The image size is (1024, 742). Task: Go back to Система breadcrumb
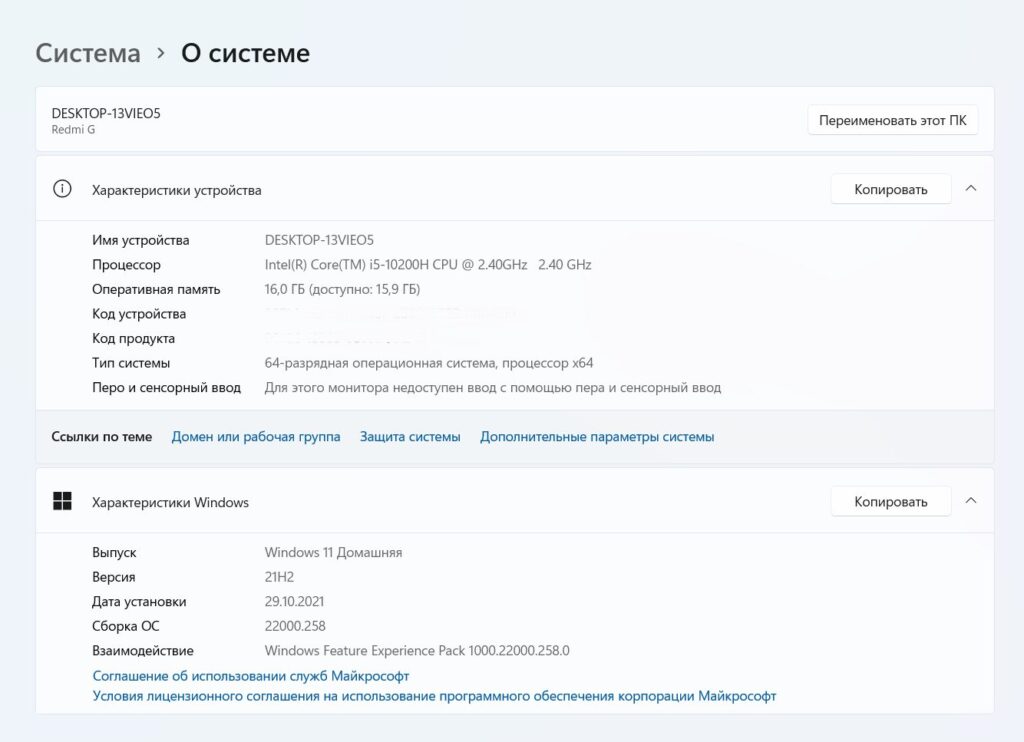(88, 53)
